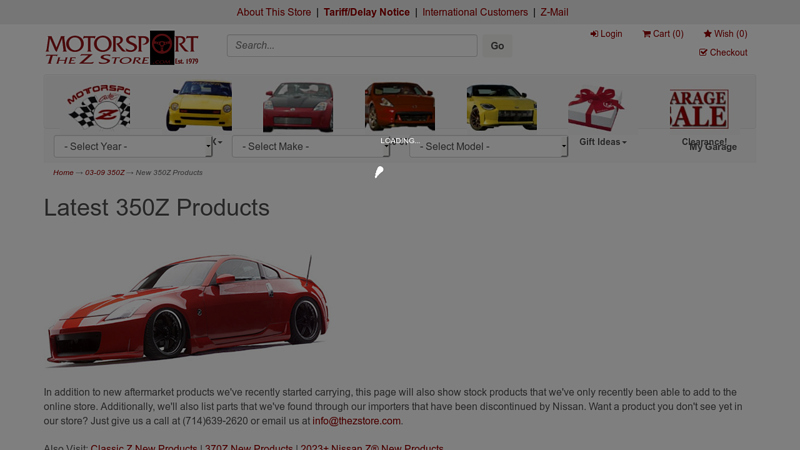This screenshot has height=450, width=800.
Task: Select the red 370Z car icon
Action: (399, 106)
